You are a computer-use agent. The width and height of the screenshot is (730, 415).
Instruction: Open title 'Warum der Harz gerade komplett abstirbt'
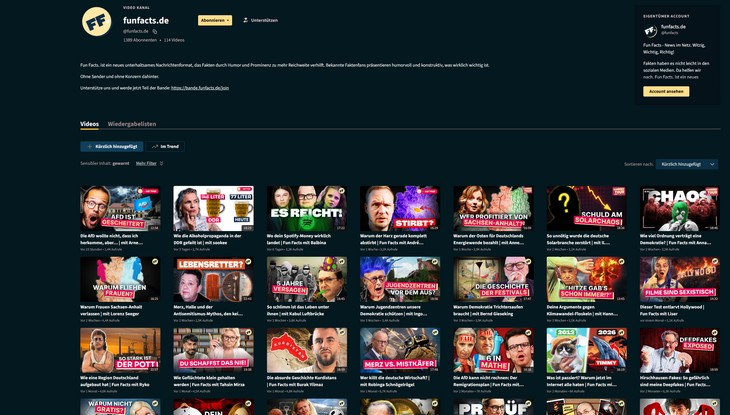393,239
